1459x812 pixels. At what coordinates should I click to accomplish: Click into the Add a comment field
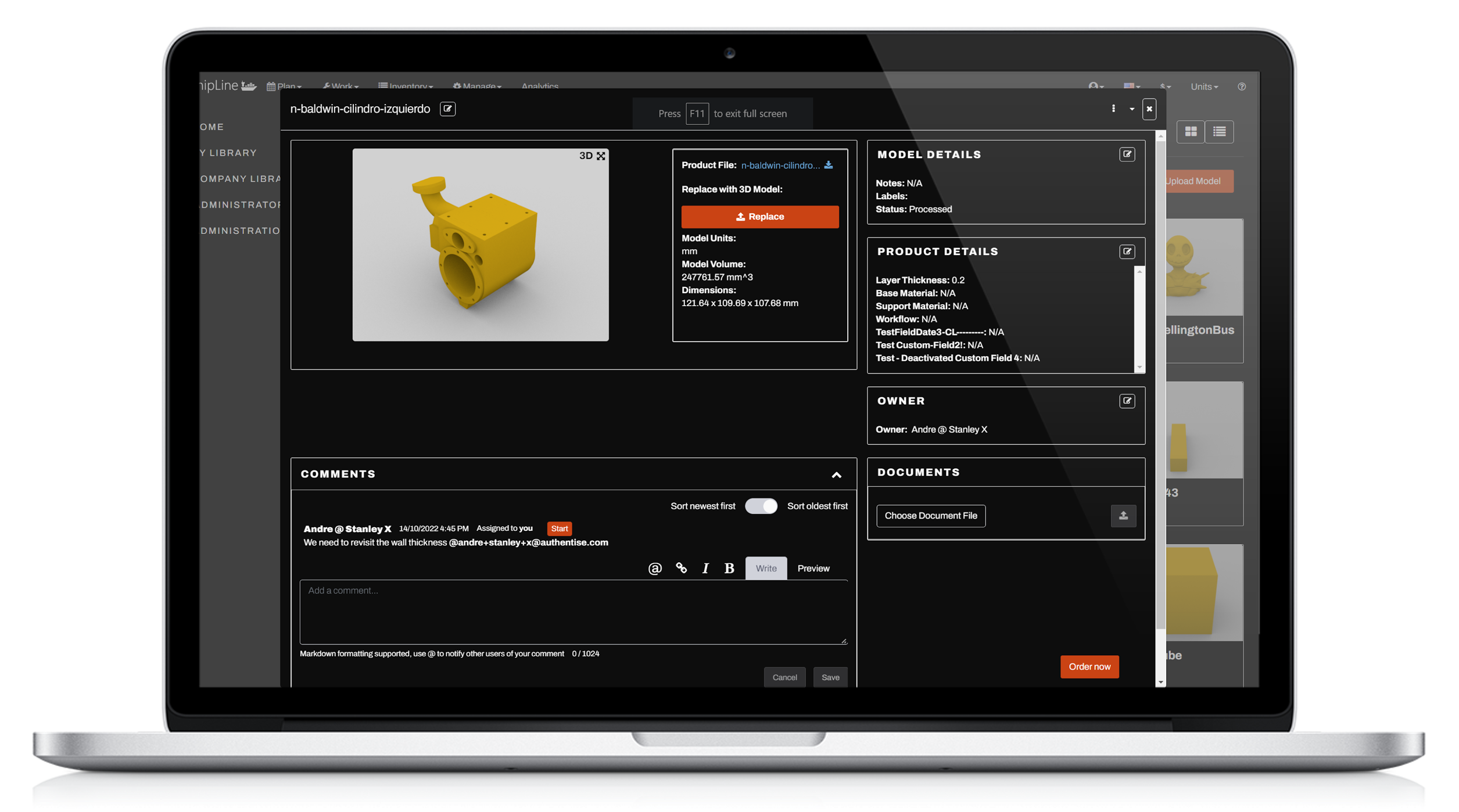tap(573, 612)
